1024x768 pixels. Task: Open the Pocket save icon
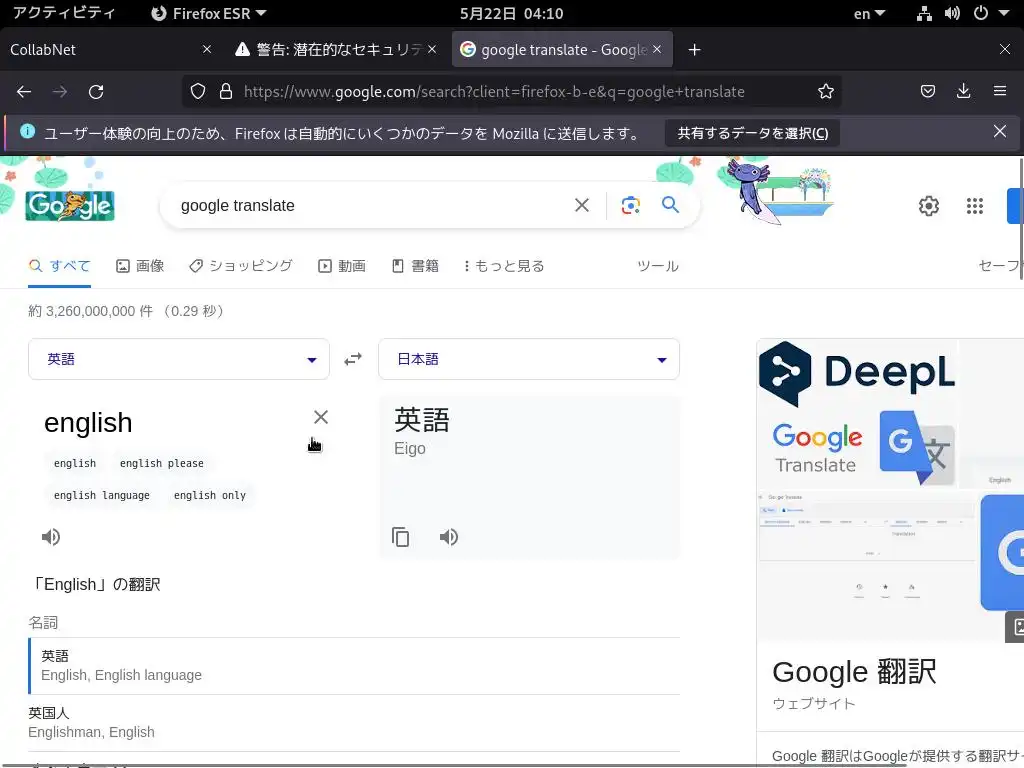(x=927, y=91)
